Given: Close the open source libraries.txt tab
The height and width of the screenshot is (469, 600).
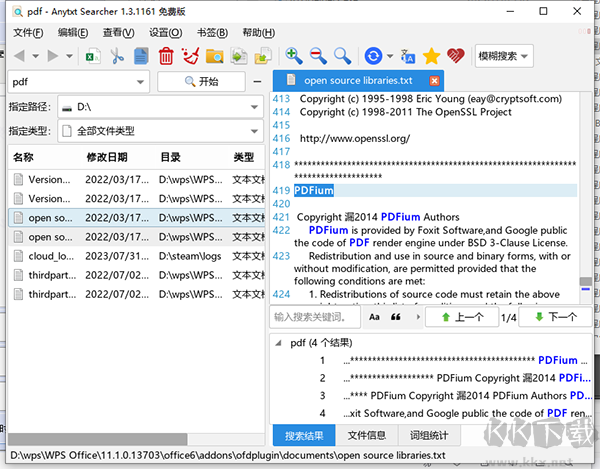Looking at the screenshot, I should pos(434,81).
